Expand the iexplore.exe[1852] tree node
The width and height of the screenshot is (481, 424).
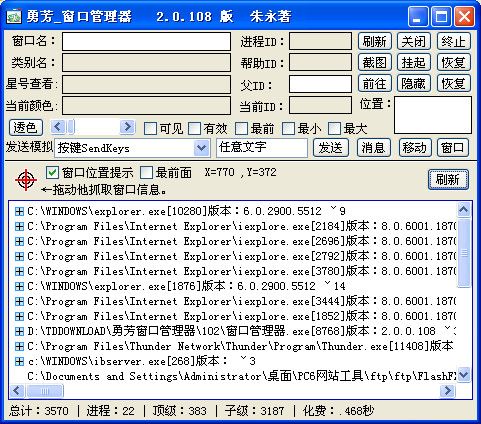(x=19, y=316)
